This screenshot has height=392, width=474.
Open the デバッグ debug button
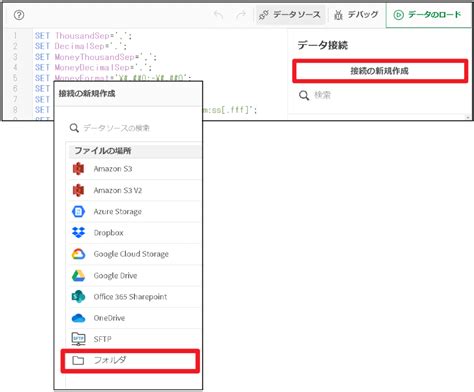point(356,15)
